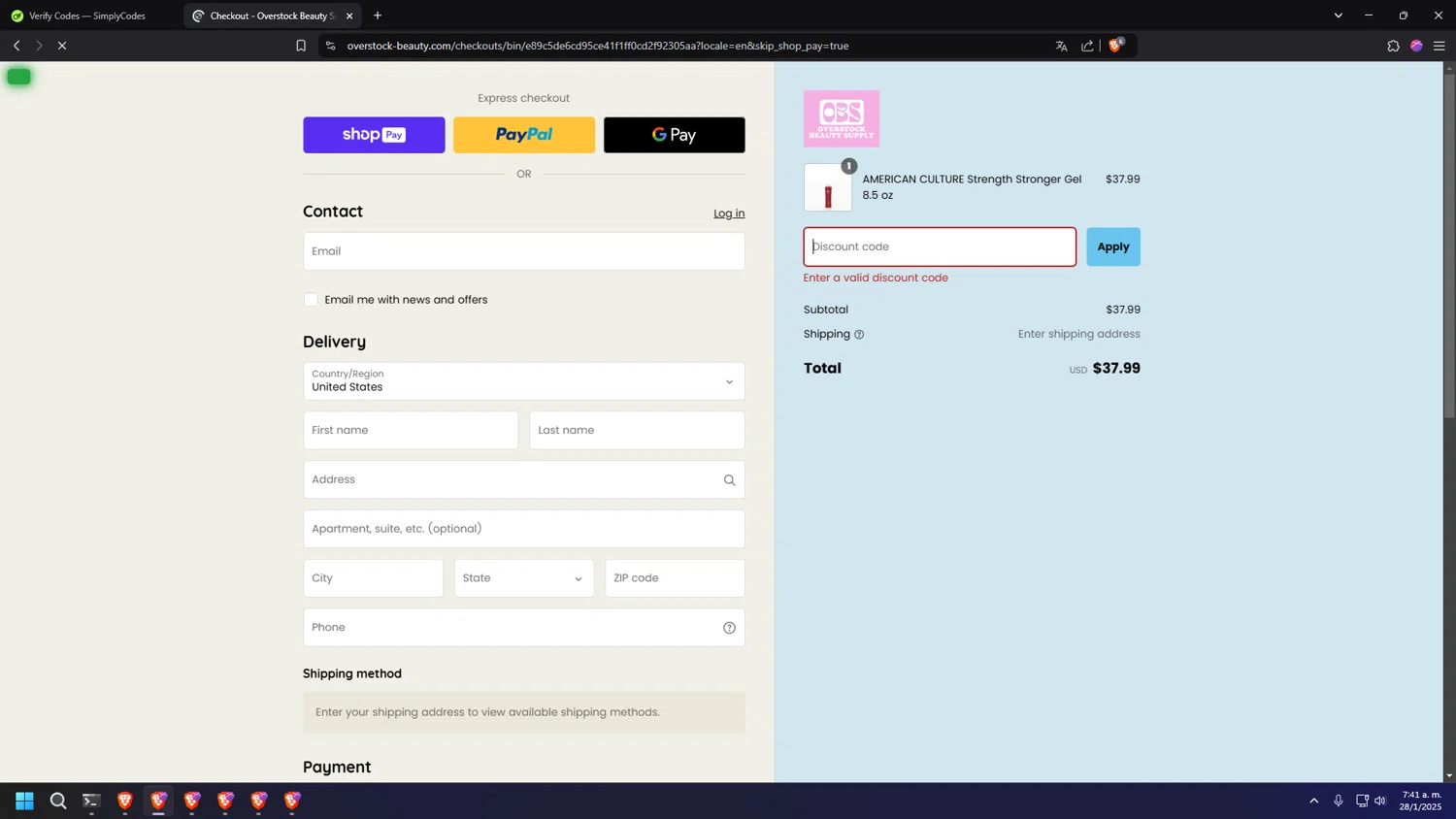The image size is (1456, 819).
Task: Open site settings icon in address bar
Action: (x=331, y=46)
